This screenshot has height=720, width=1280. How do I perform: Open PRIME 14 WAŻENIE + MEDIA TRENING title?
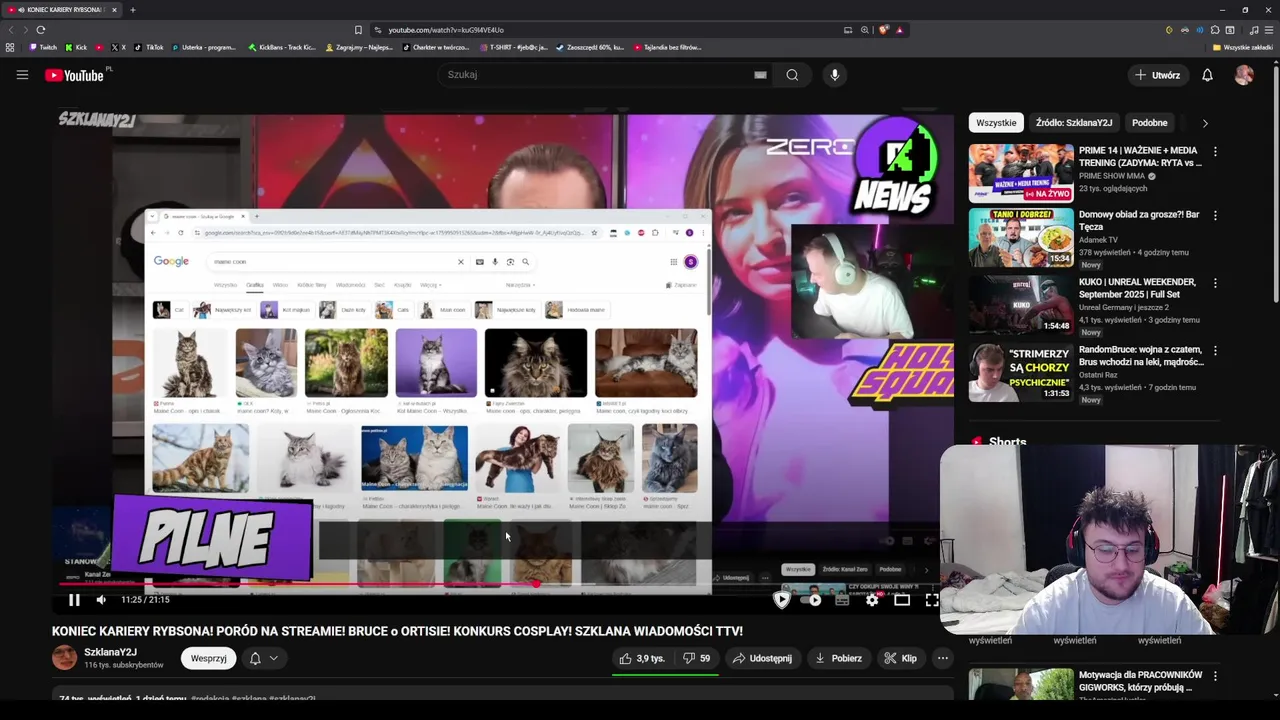coord(1140,157)
